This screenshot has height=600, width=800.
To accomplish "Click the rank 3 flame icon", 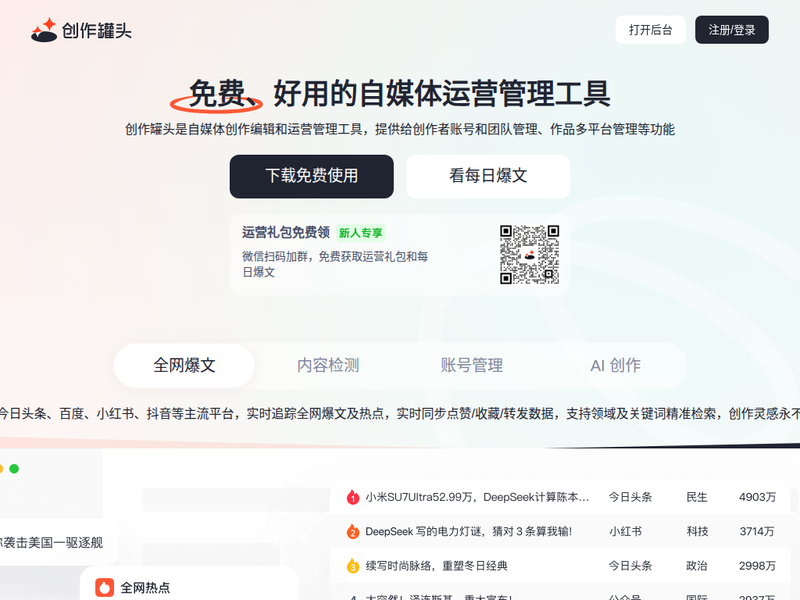I will point(353,566).
